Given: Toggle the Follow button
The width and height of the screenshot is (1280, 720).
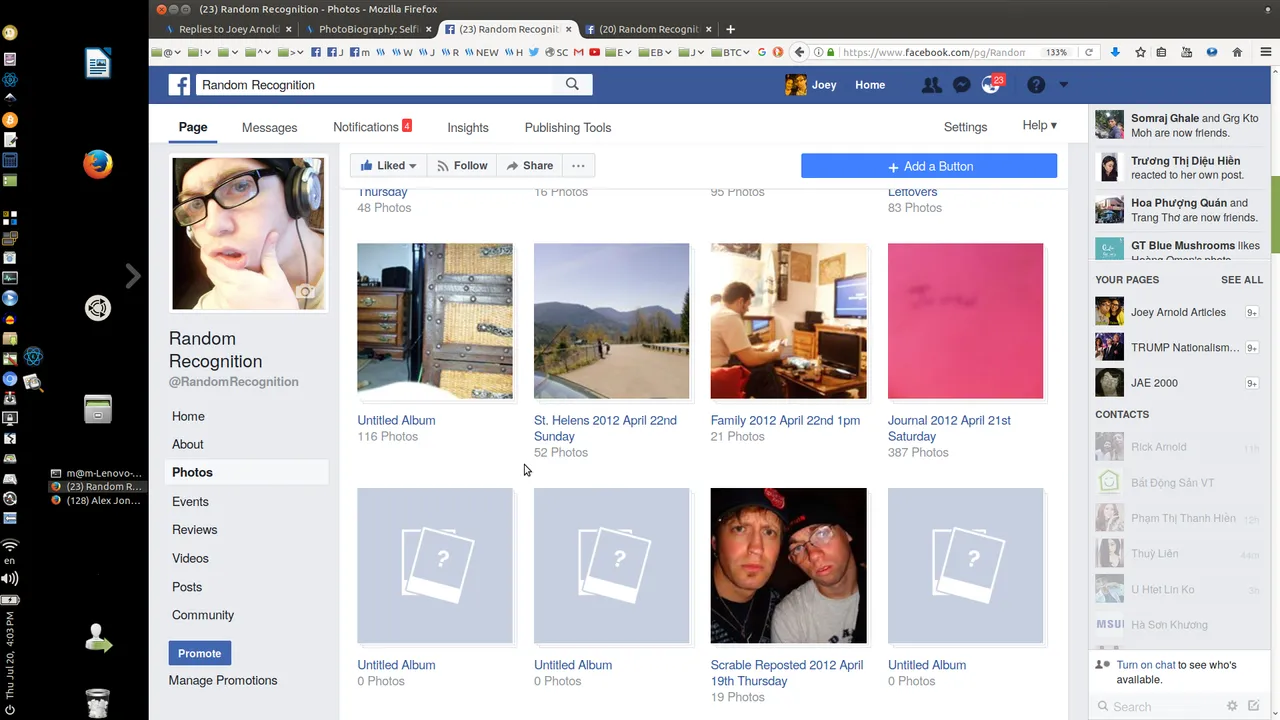Looking at the screenshot, I should pos(462,166).
